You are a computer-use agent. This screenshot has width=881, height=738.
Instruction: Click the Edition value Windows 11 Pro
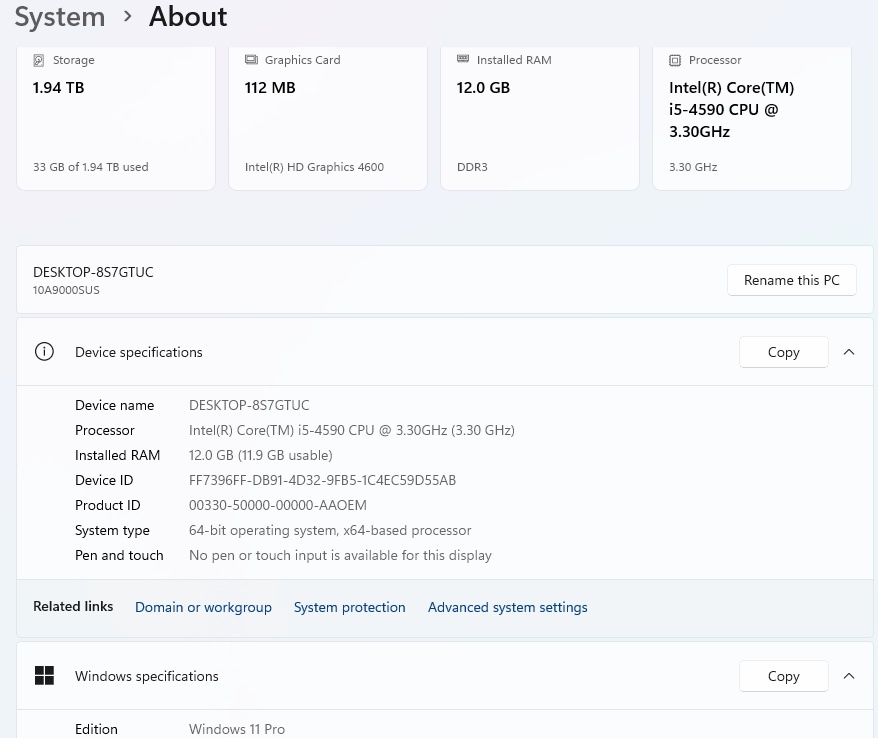point(237,729)
